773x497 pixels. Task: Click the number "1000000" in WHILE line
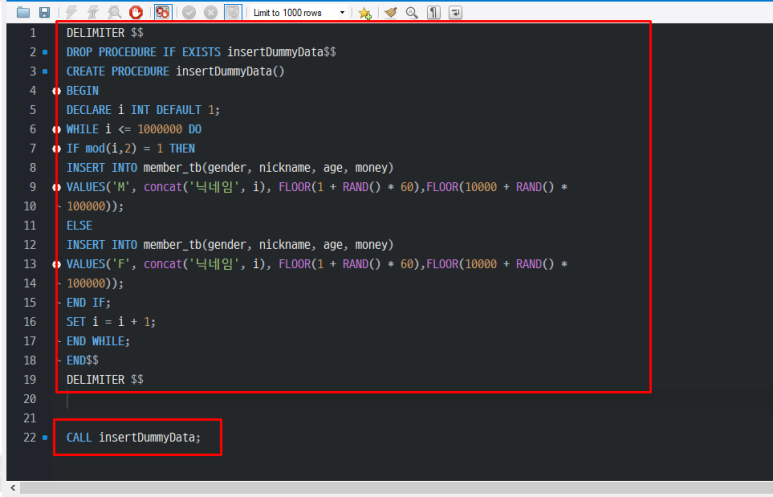pyautogui.click(x=160, y=129)
